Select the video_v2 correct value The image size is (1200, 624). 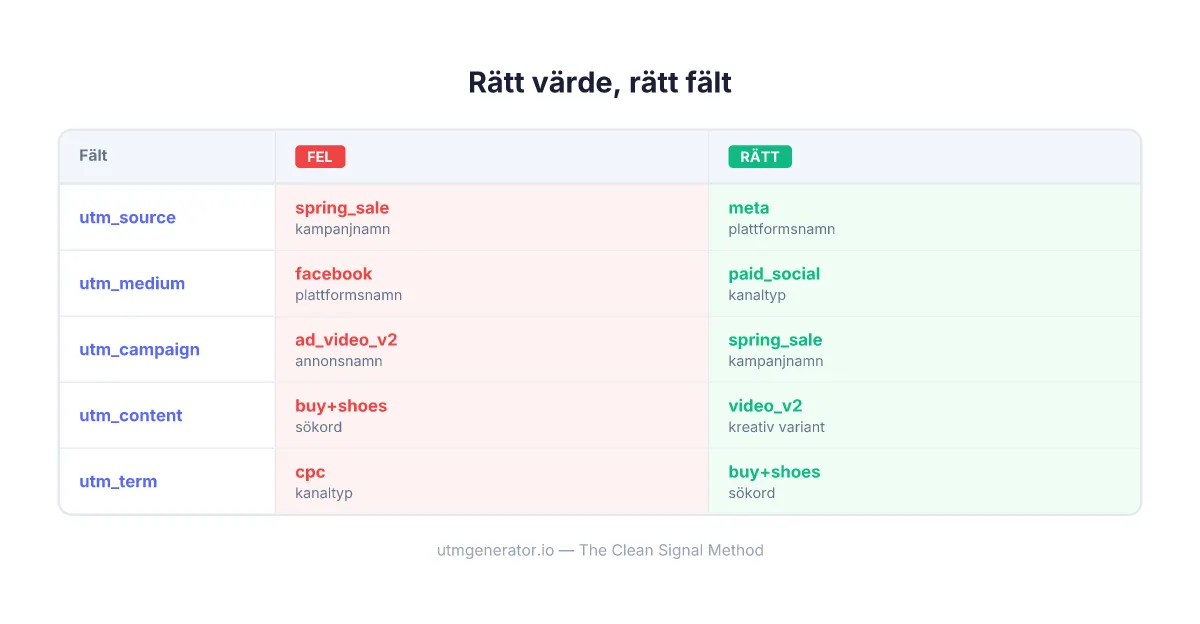(765, 406)
